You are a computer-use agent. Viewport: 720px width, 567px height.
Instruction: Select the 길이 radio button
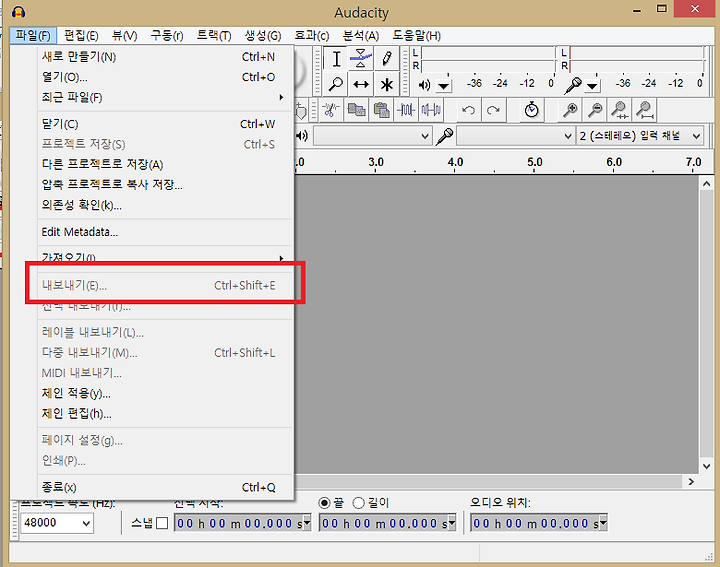[359, 503]
